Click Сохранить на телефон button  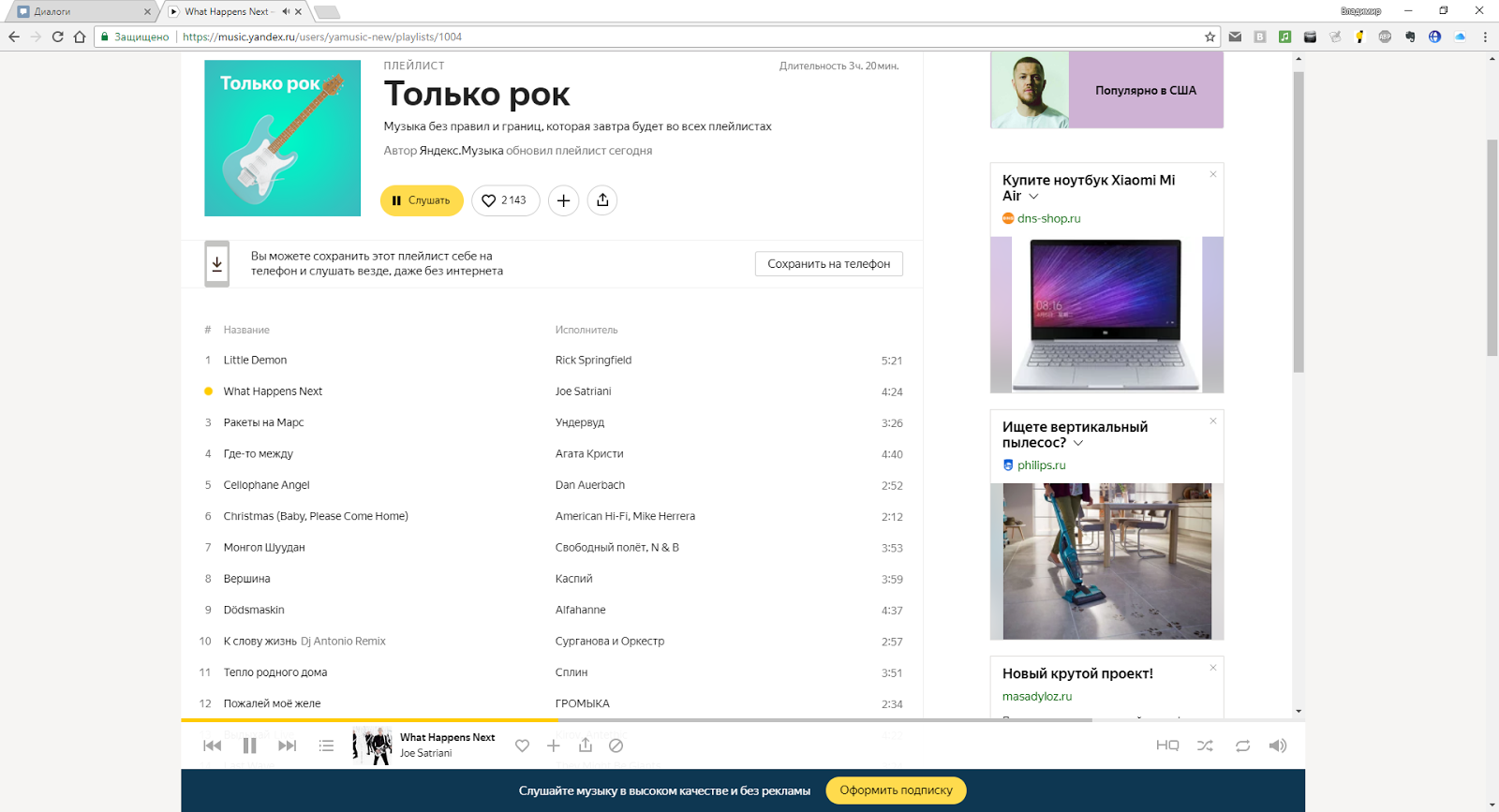pyautogui.click(x=829, y=264)
